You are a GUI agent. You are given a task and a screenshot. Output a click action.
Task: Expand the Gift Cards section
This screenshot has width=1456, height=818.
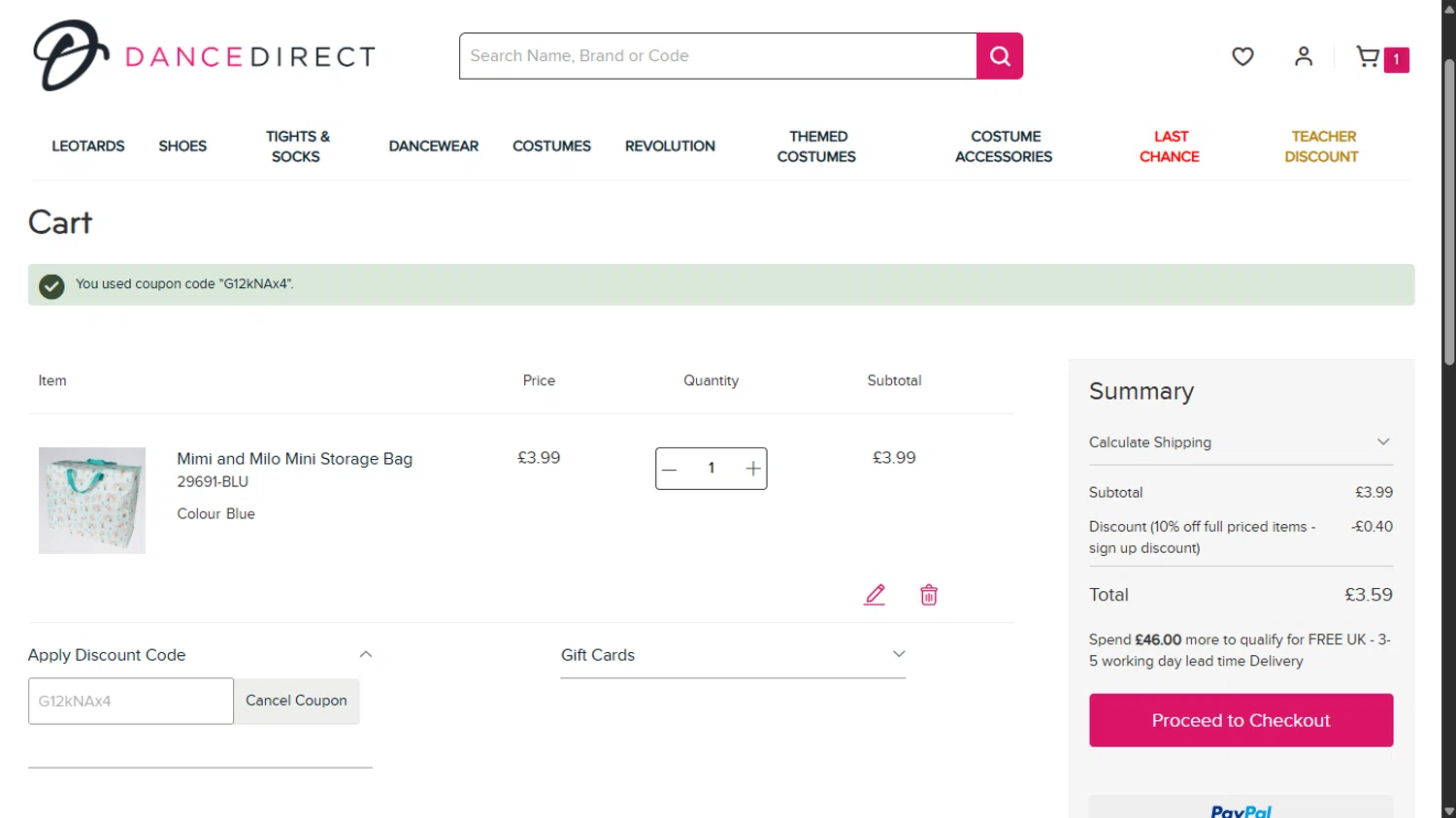click(x=733, y=655)
